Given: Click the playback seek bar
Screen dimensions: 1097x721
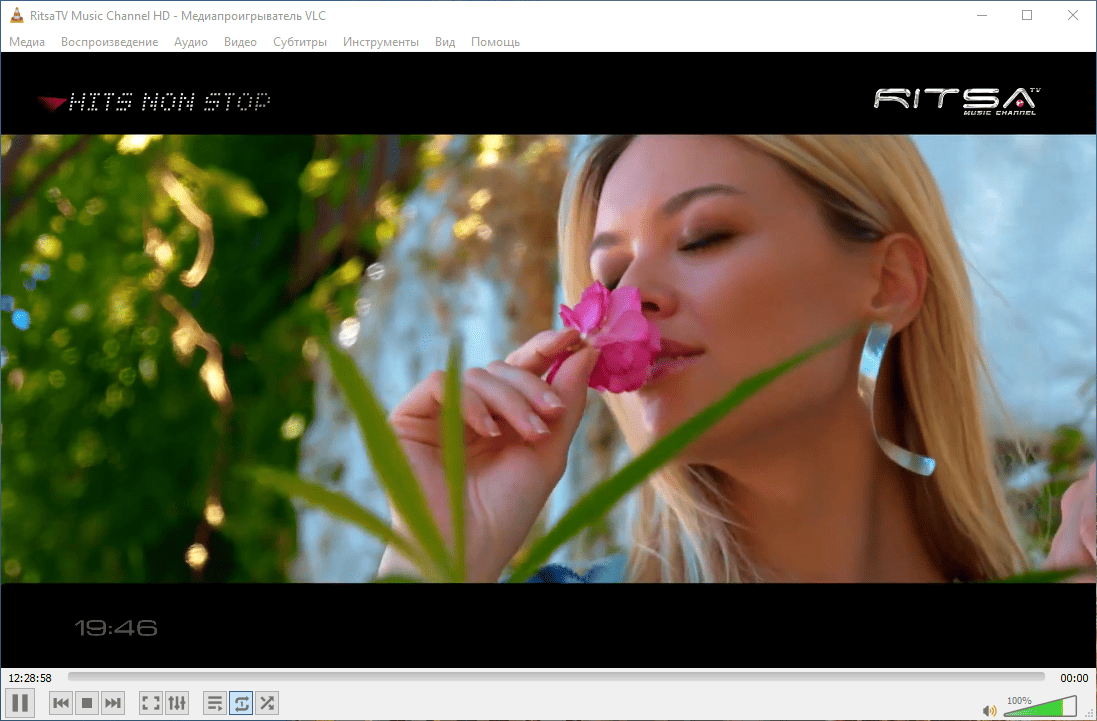Looking at the screenshot, I should (556, 677).
